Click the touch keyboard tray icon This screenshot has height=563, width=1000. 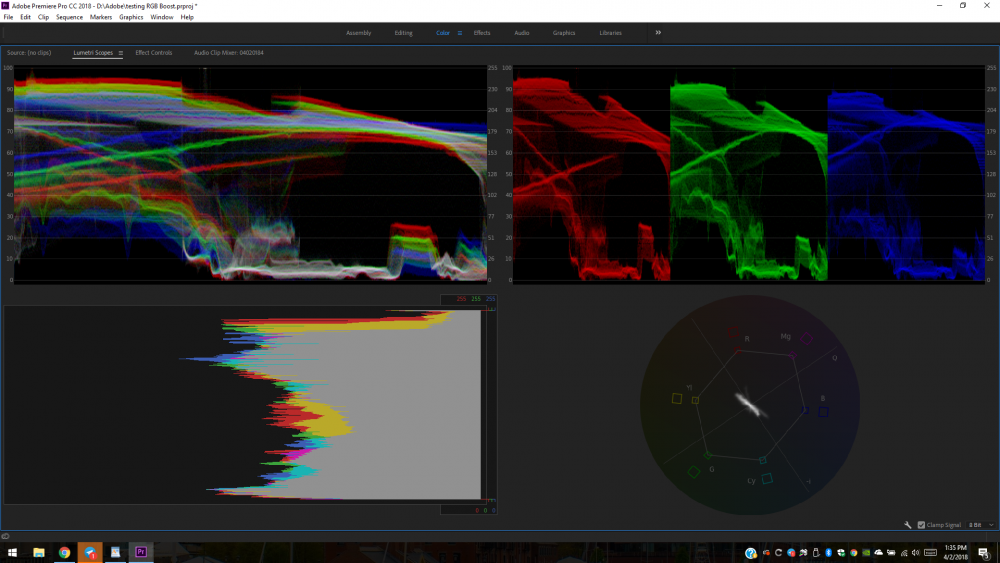[x=930, y=553]
